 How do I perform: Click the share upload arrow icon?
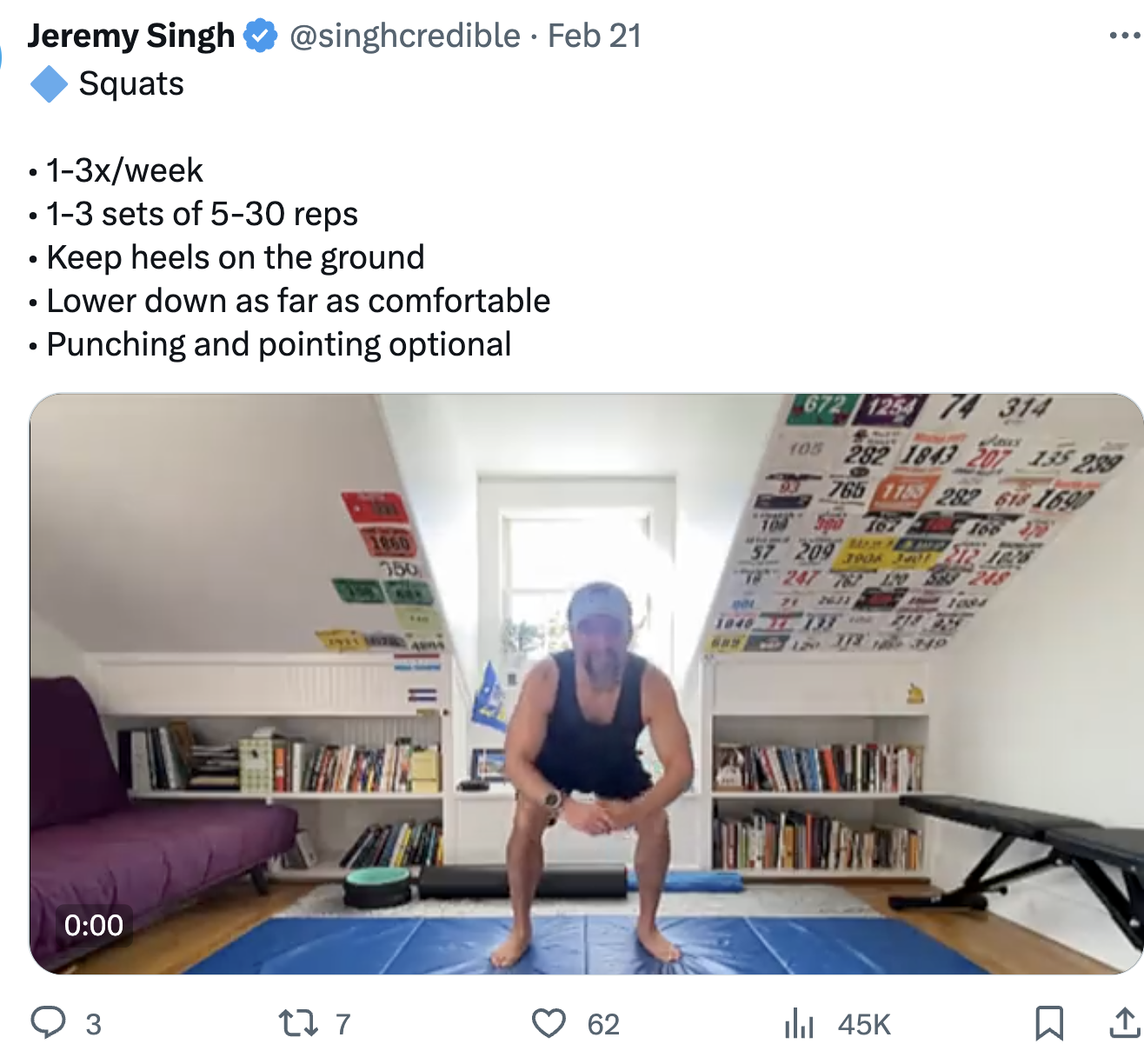[x=1124, y=1023]
